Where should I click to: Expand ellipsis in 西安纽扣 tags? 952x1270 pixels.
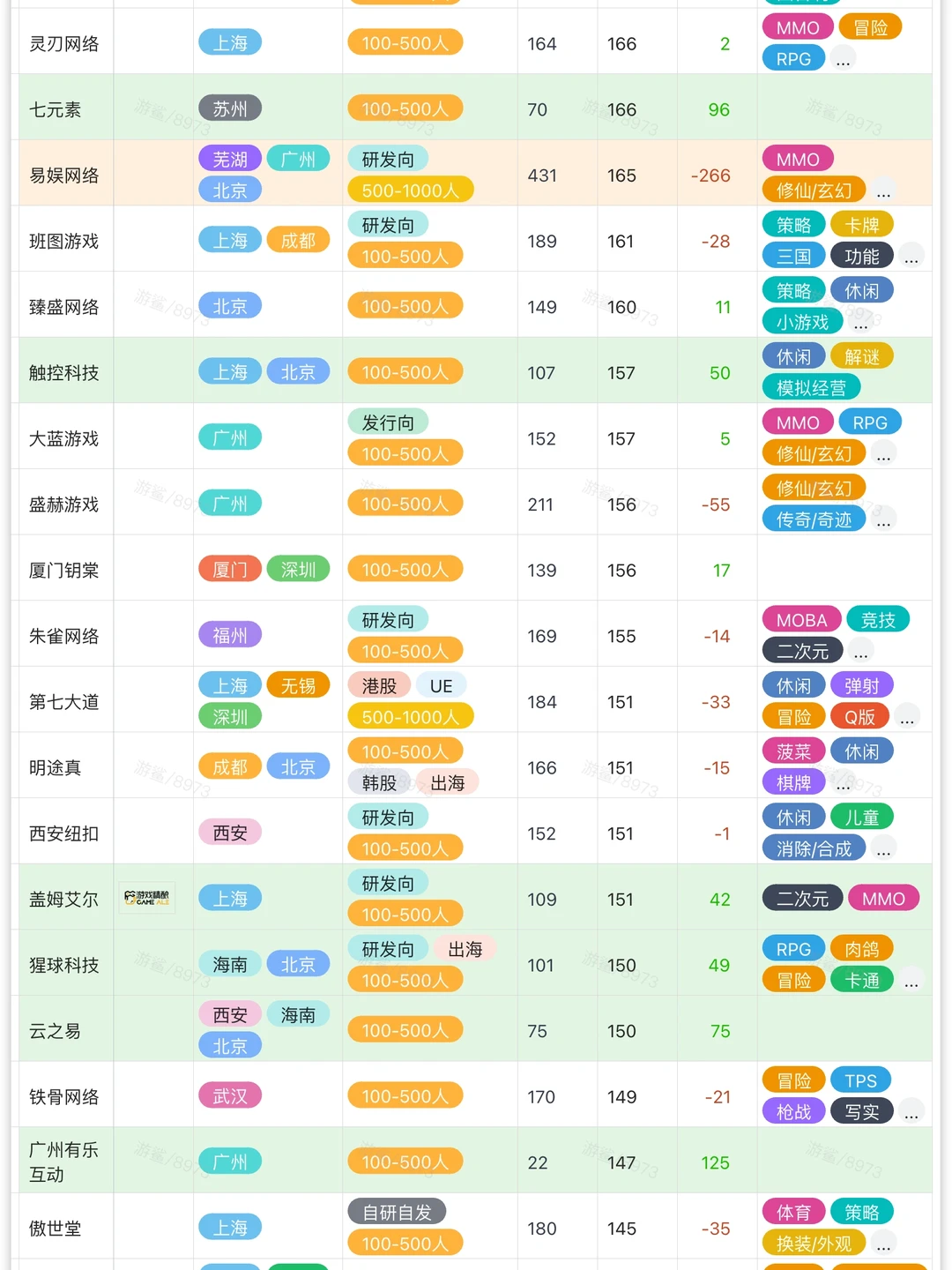coord(883,849)
